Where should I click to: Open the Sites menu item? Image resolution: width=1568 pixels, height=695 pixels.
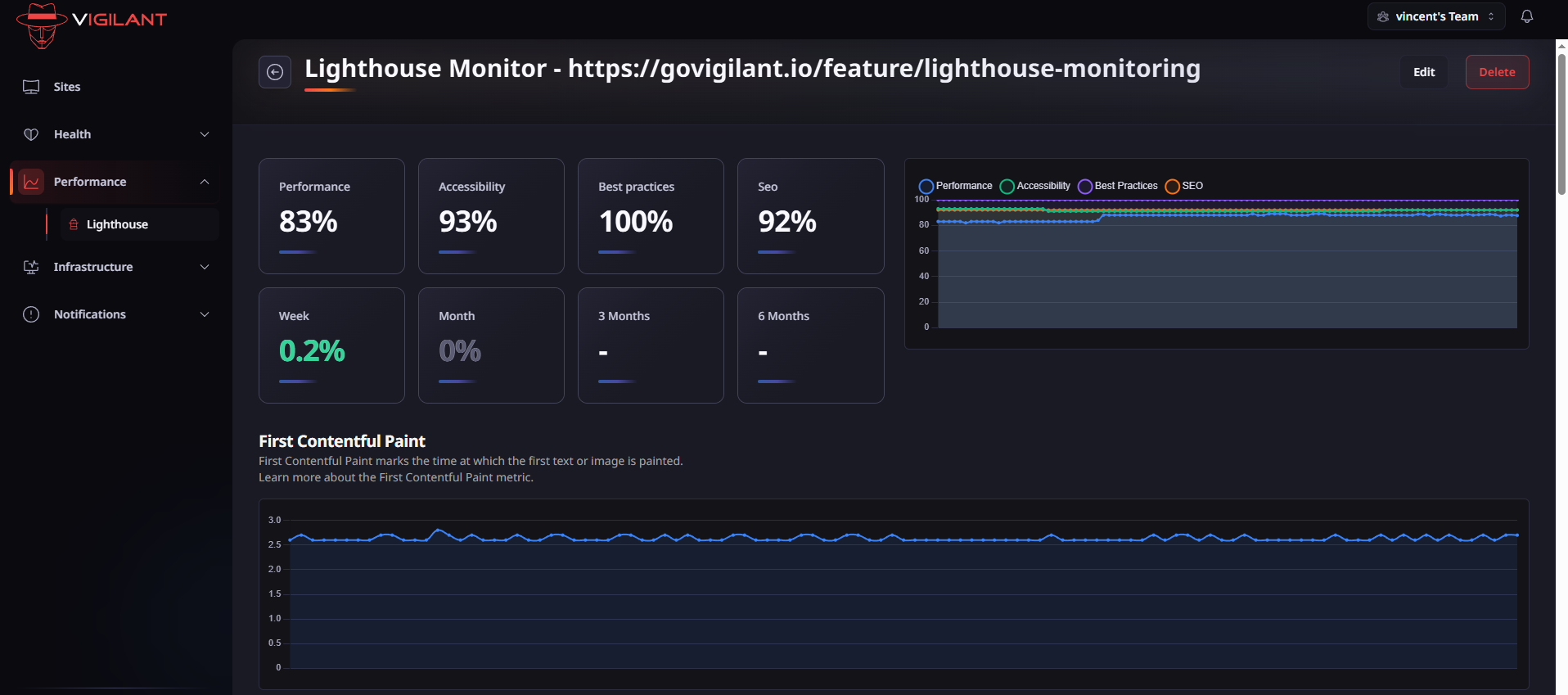coord(67,87)
